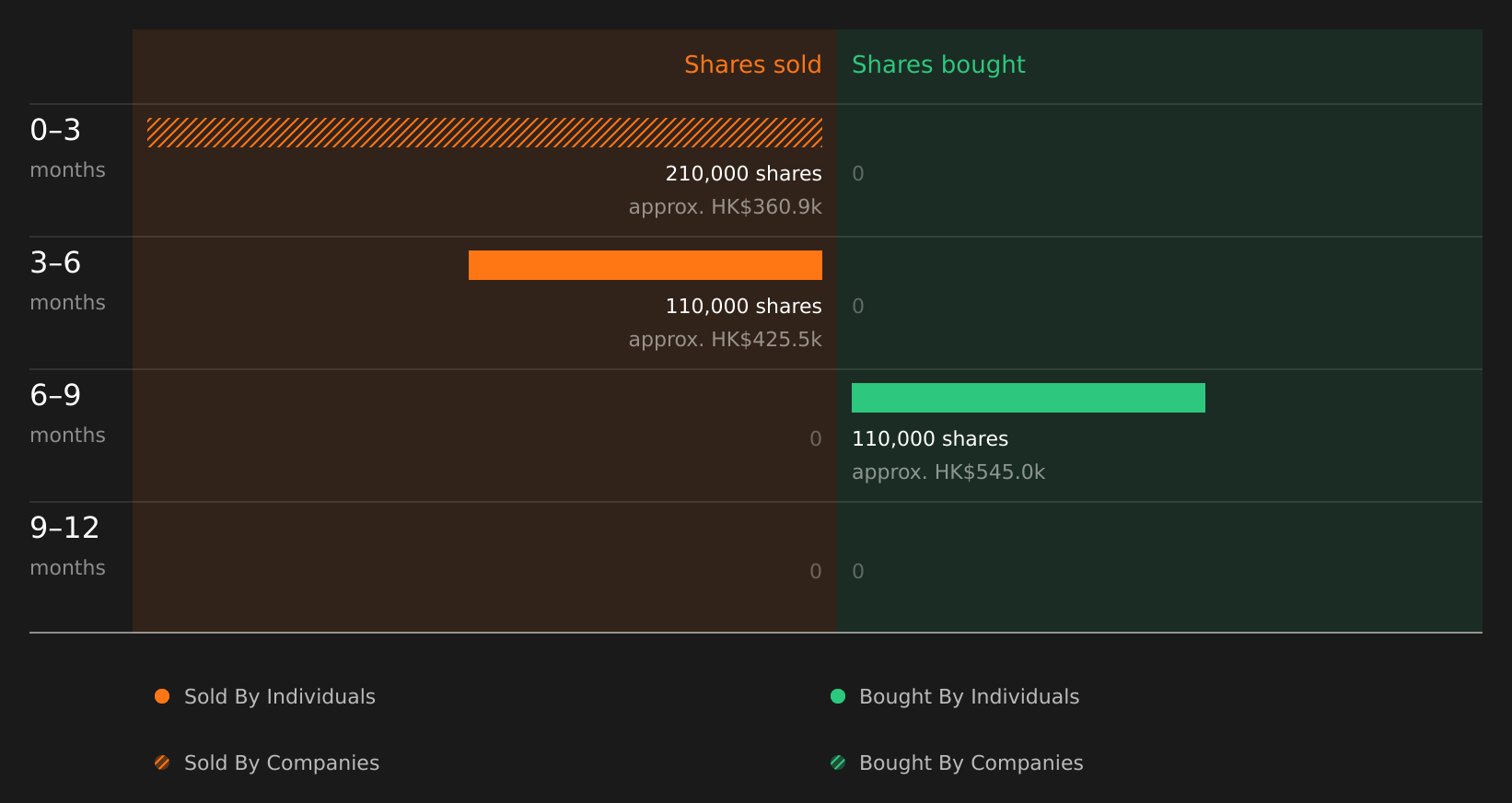Screen dimensions: 1512x803
Task: Click the approx. HK$360.9k value
Action: [x=725, y=206]
